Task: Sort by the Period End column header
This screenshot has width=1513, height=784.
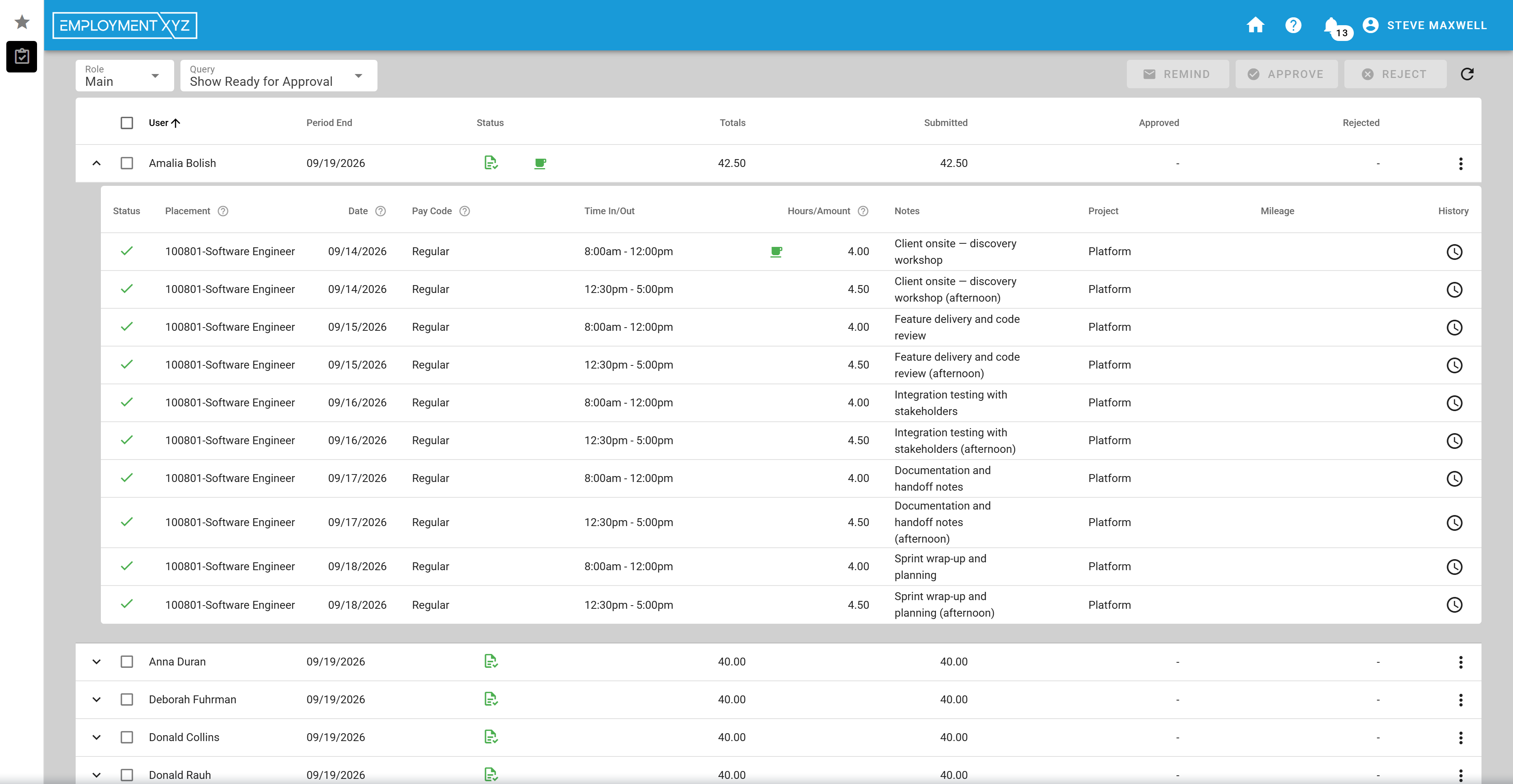Action: (329, 122)
